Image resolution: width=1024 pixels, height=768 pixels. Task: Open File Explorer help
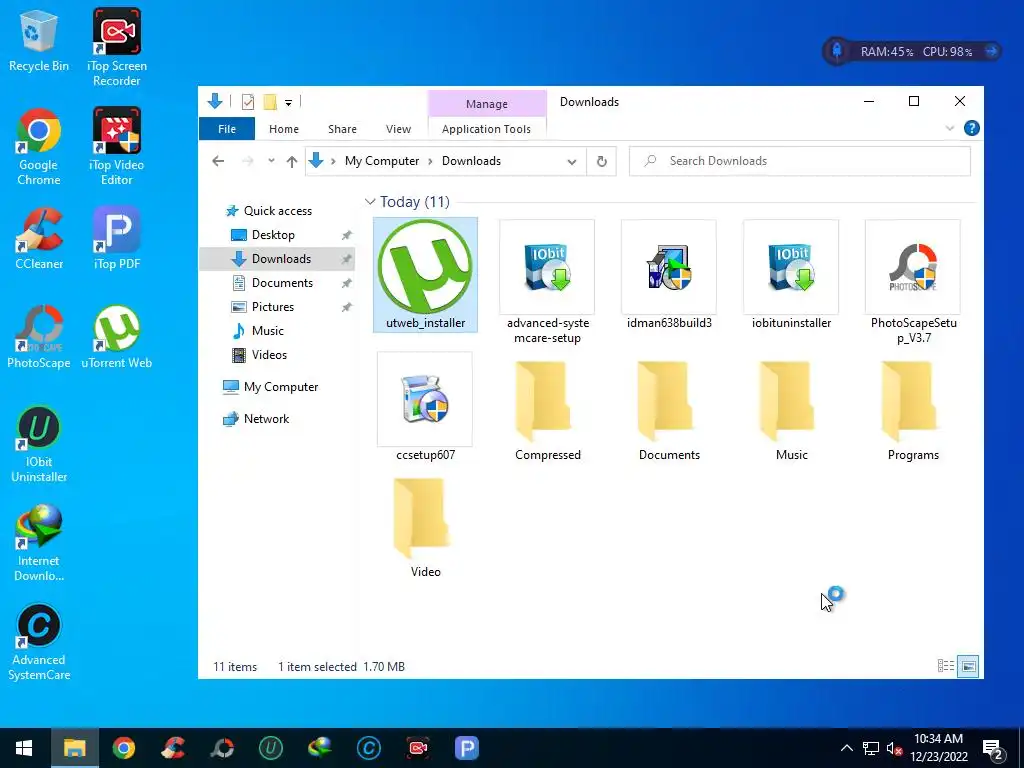(971, 128)
